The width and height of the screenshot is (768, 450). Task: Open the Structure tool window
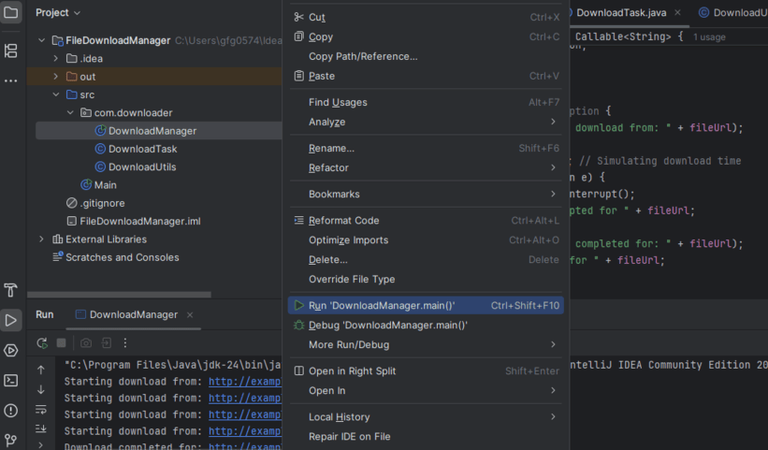coord(11,50)
